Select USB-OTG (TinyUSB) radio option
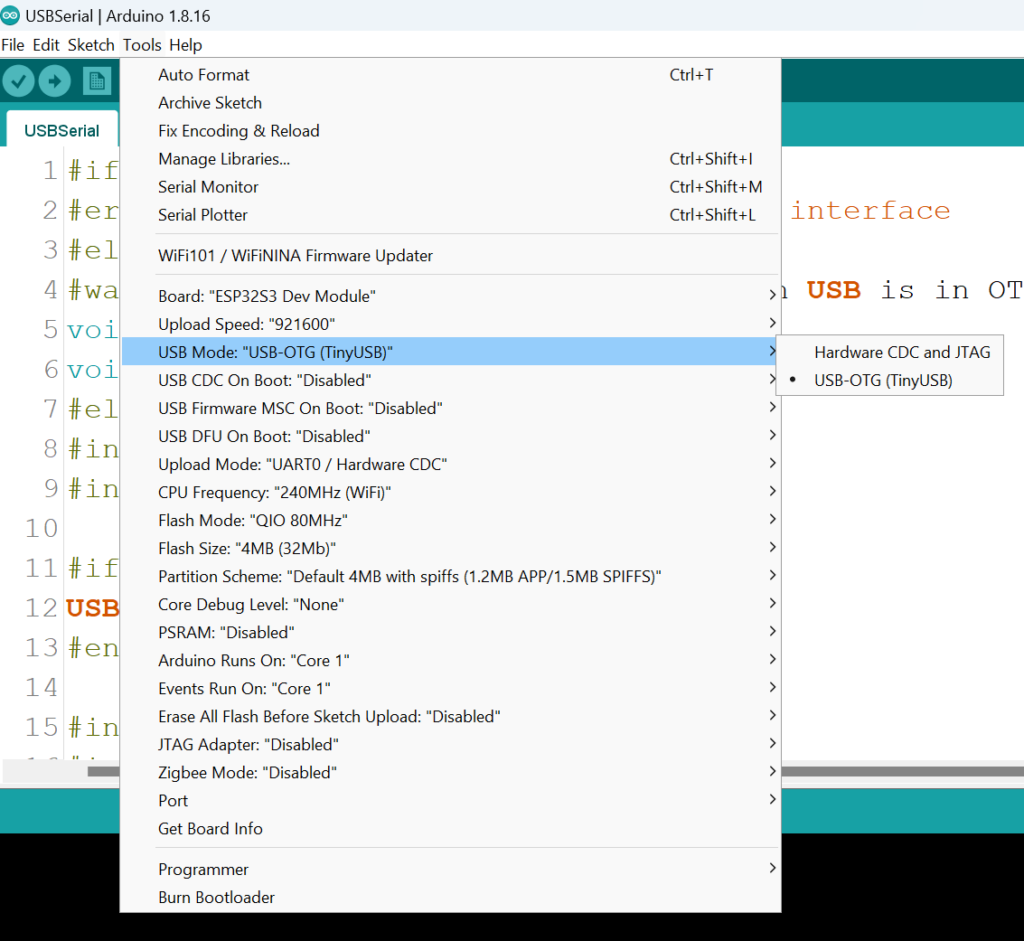Screen dimensions: 1024x941 coord(883,380)
